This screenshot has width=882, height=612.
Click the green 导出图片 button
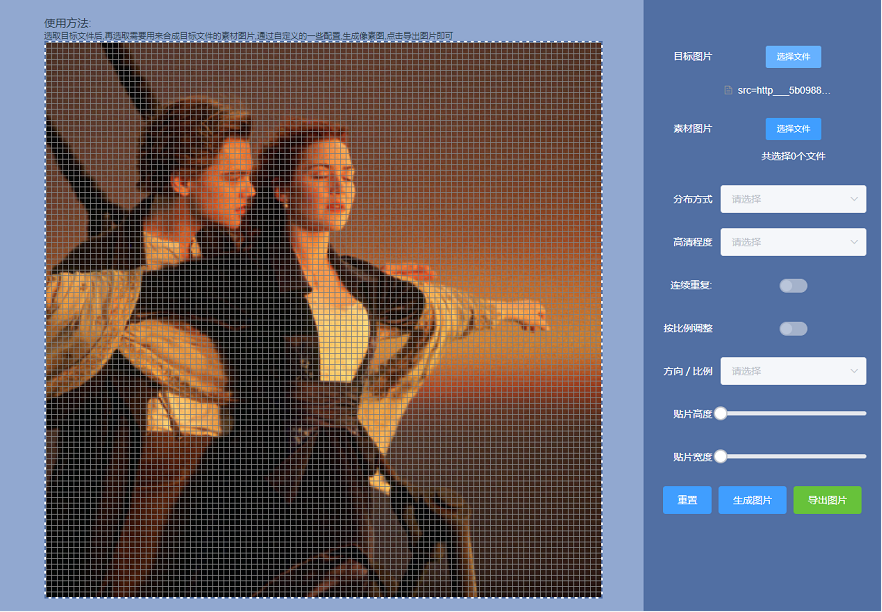point(827,500)
